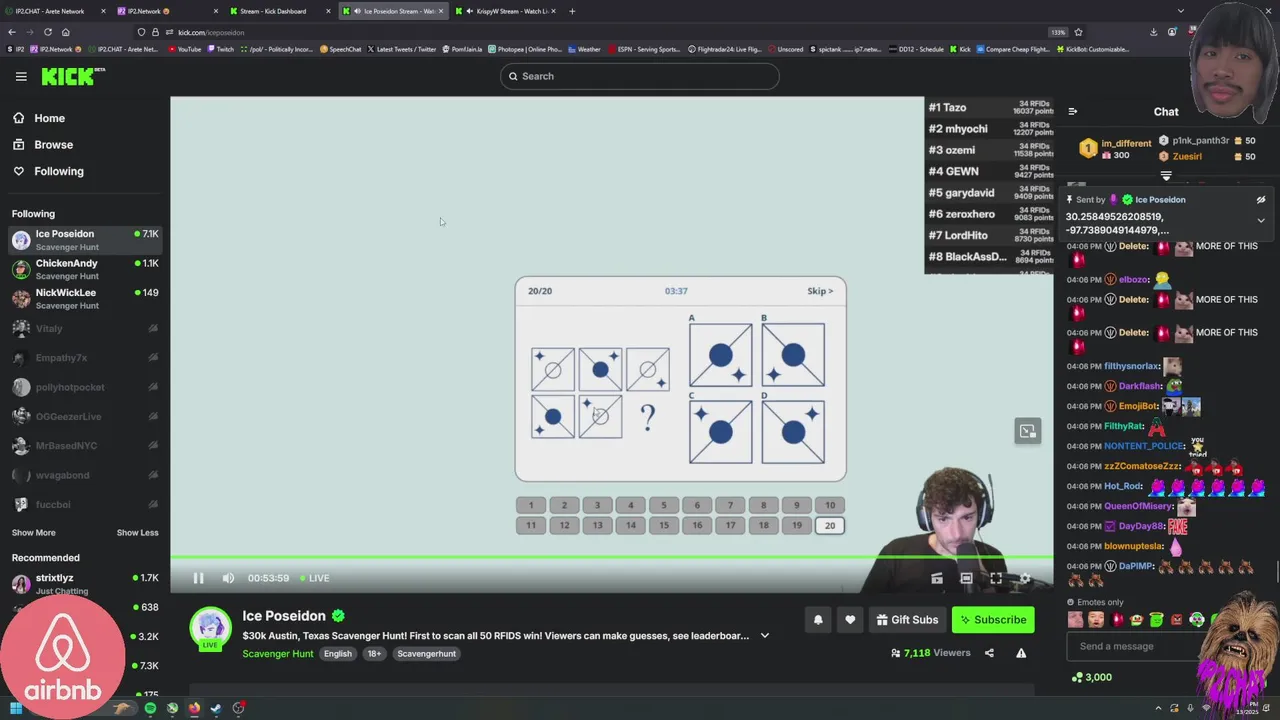
Task: Switch to theater mode
Action: 966,578
